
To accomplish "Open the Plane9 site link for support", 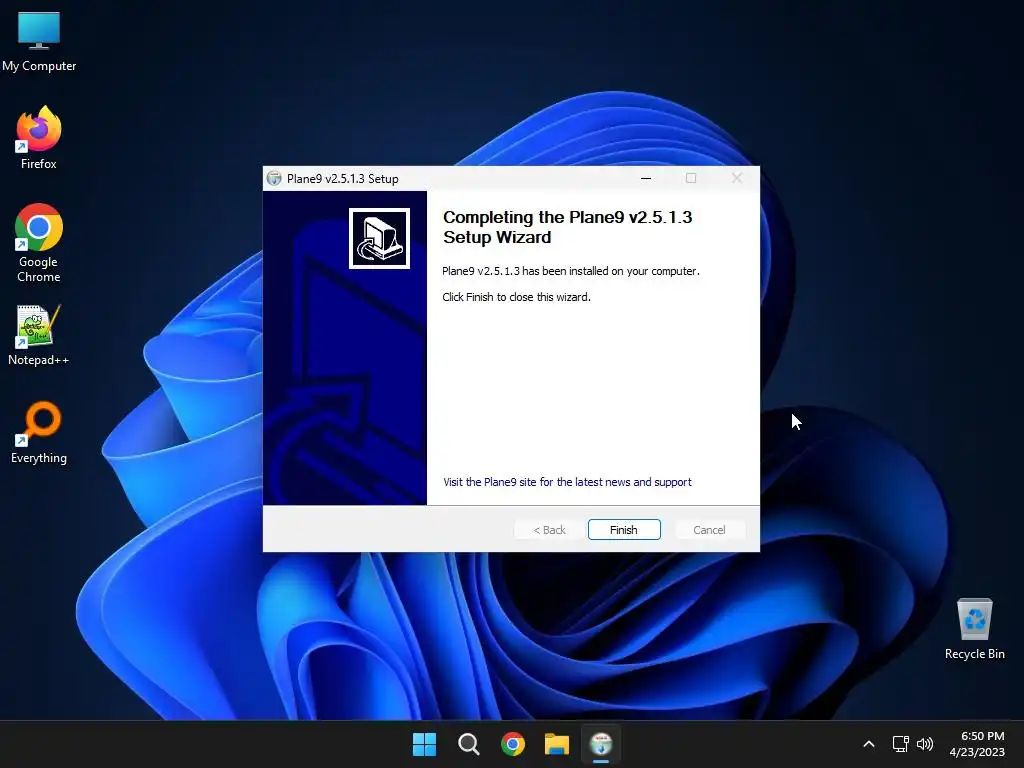I will coord(567,482).
